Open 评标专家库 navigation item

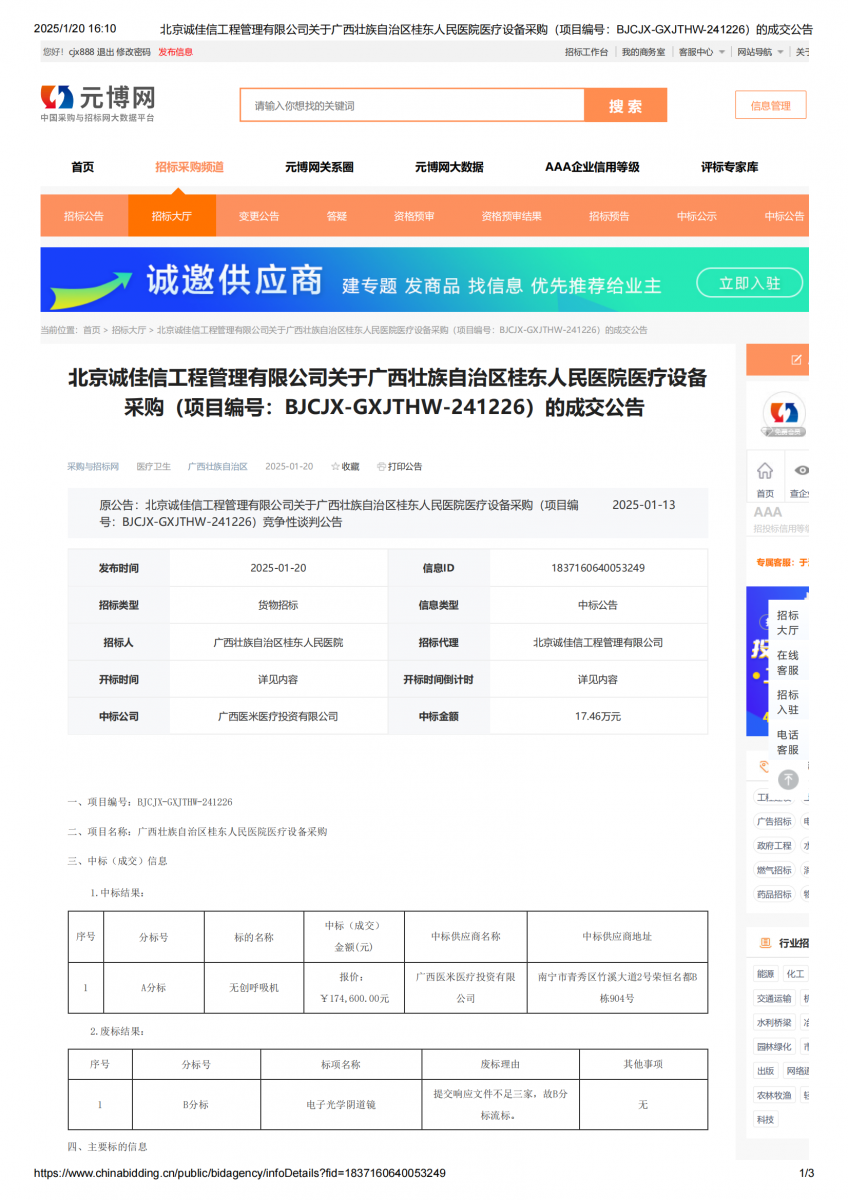[x=730, y=167]
